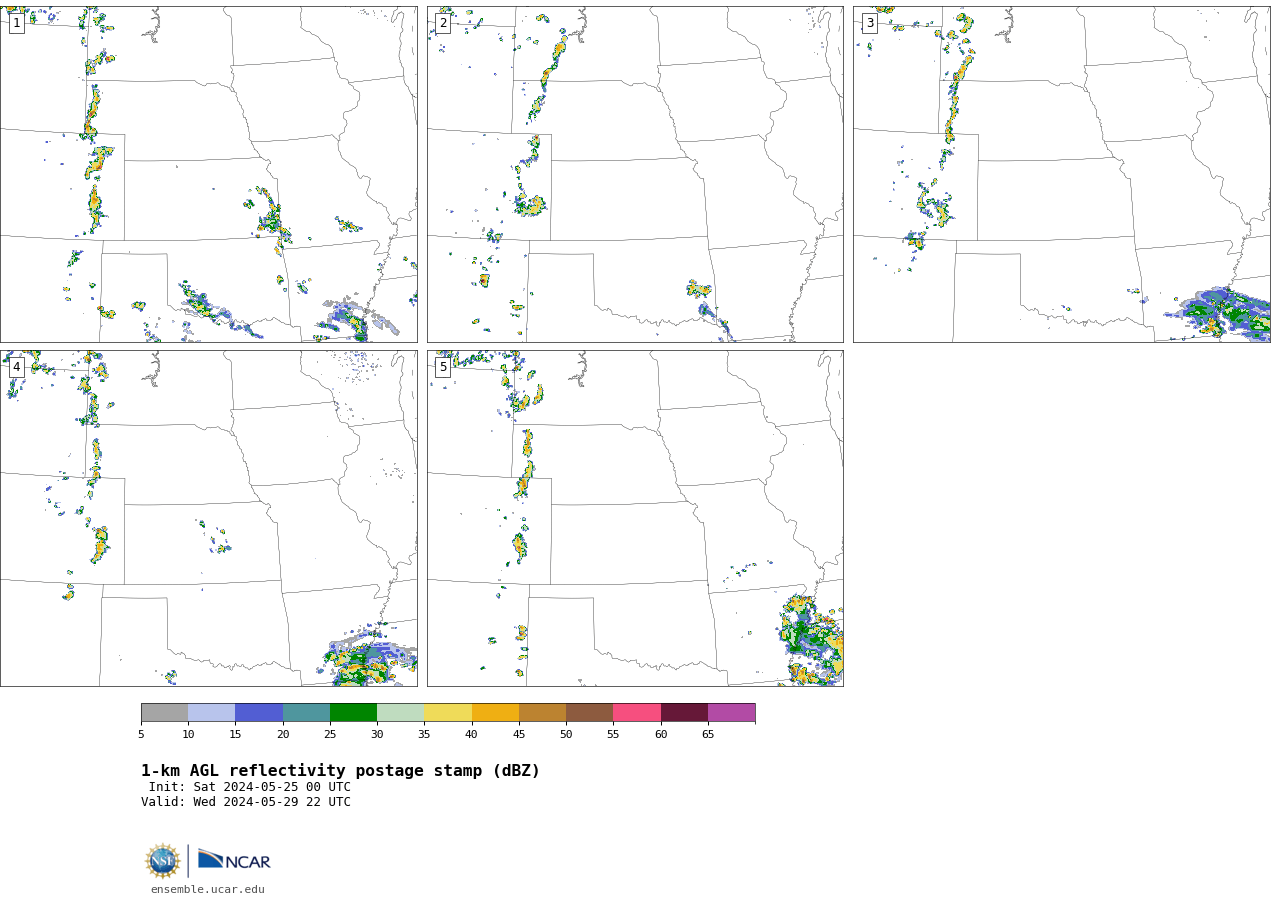
Task: Click the colorbar tick label '65'
Action: [x=708, y=735]
